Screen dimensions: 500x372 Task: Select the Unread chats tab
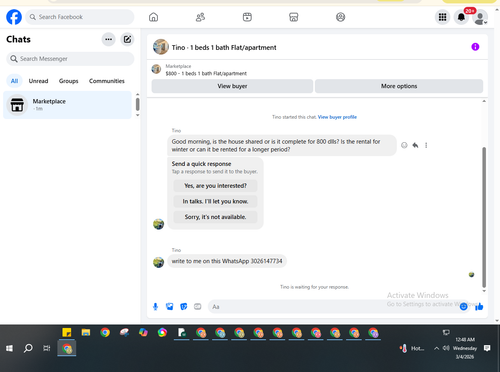pos(38,81)
